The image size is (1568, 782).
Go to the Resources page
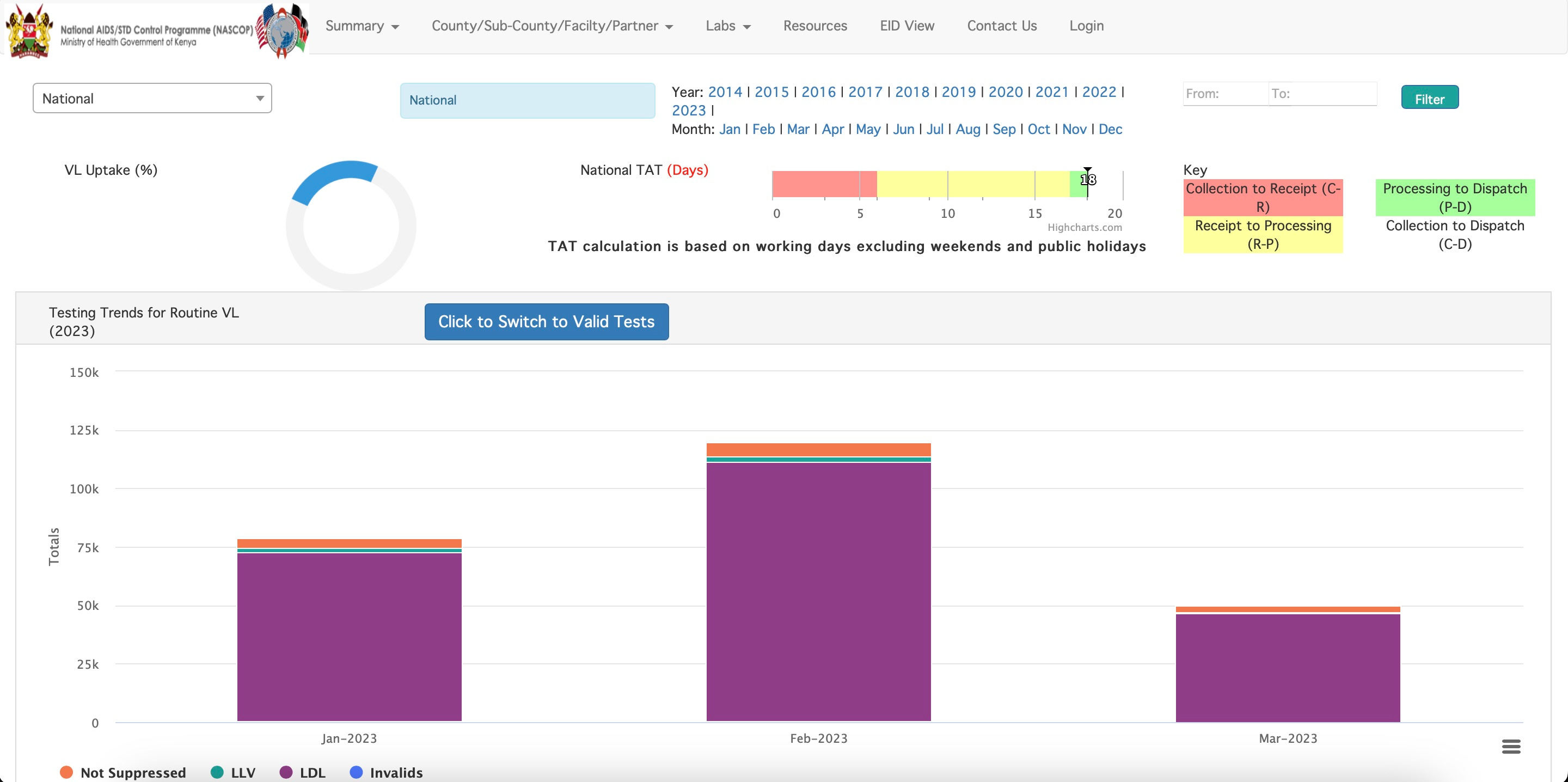tap(815, 26)
